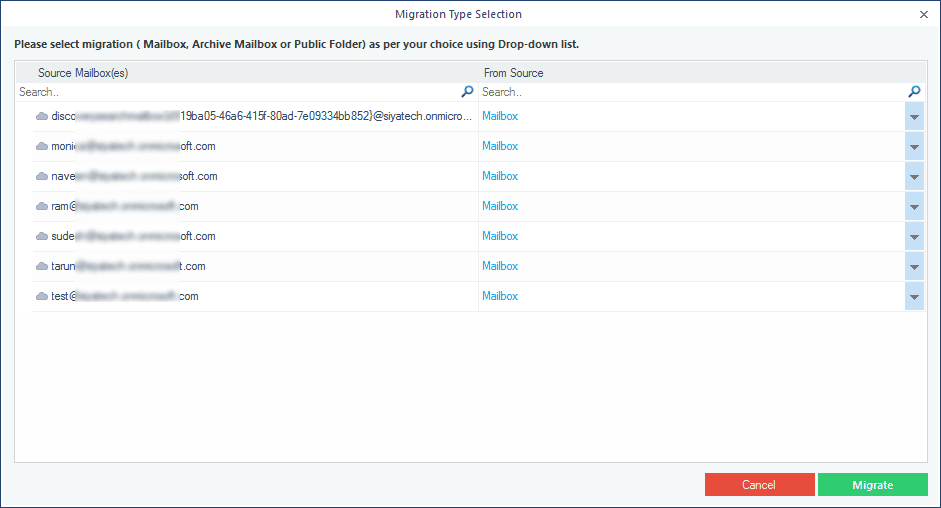This screenshot has height=508, width=941.
Task: Click the From Source column header
Action: 513,73
